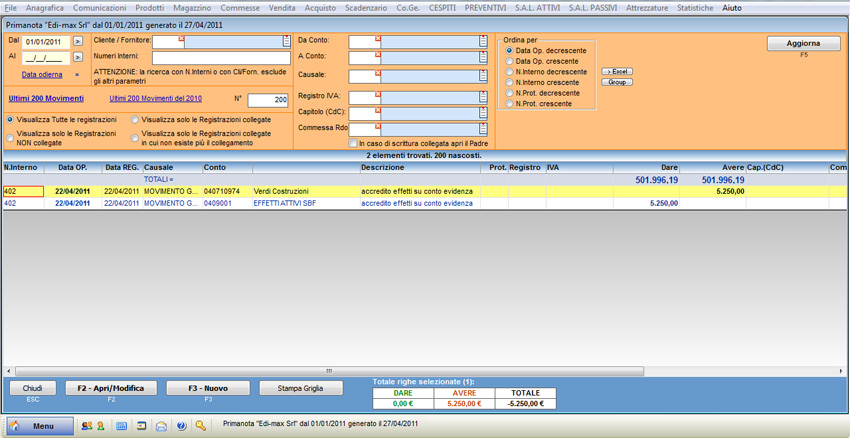Click the Aggiorna button
Image resolution: width=850 pixels, height=438 pixels.
tap(803, 44)
